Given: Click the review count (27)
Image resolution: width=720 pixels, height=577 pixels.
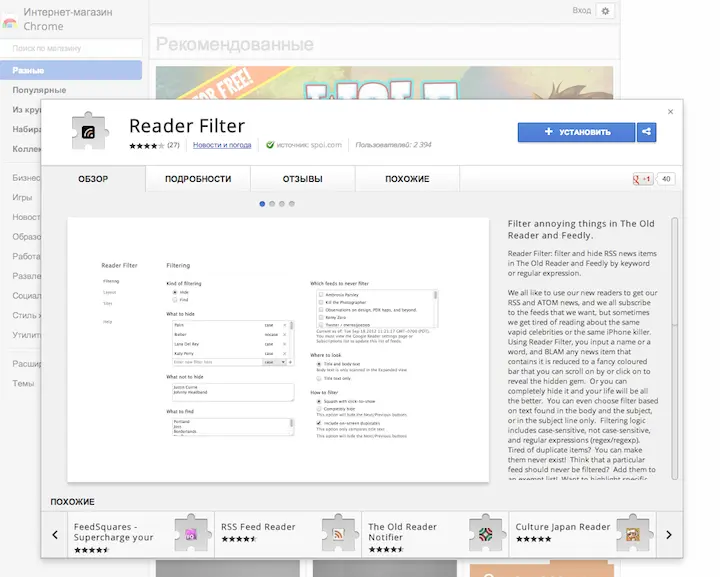Looking at the screenshot, I should pyautogui.click(x=173, y=145).
